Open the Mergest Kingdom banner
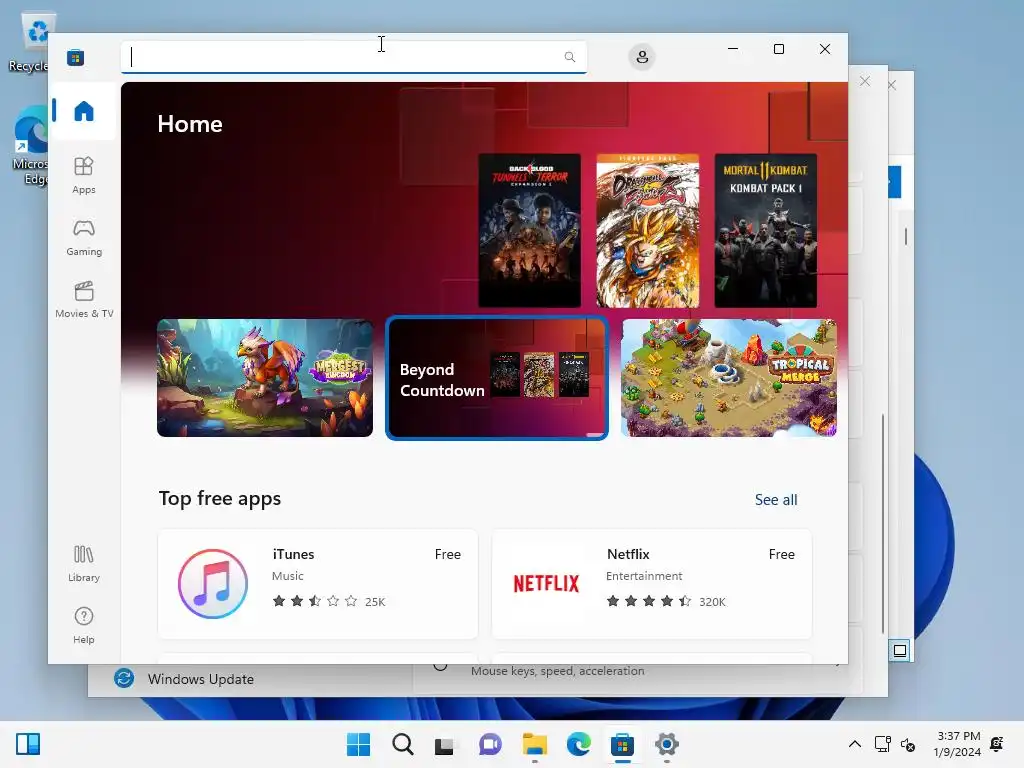 (264, 378)
